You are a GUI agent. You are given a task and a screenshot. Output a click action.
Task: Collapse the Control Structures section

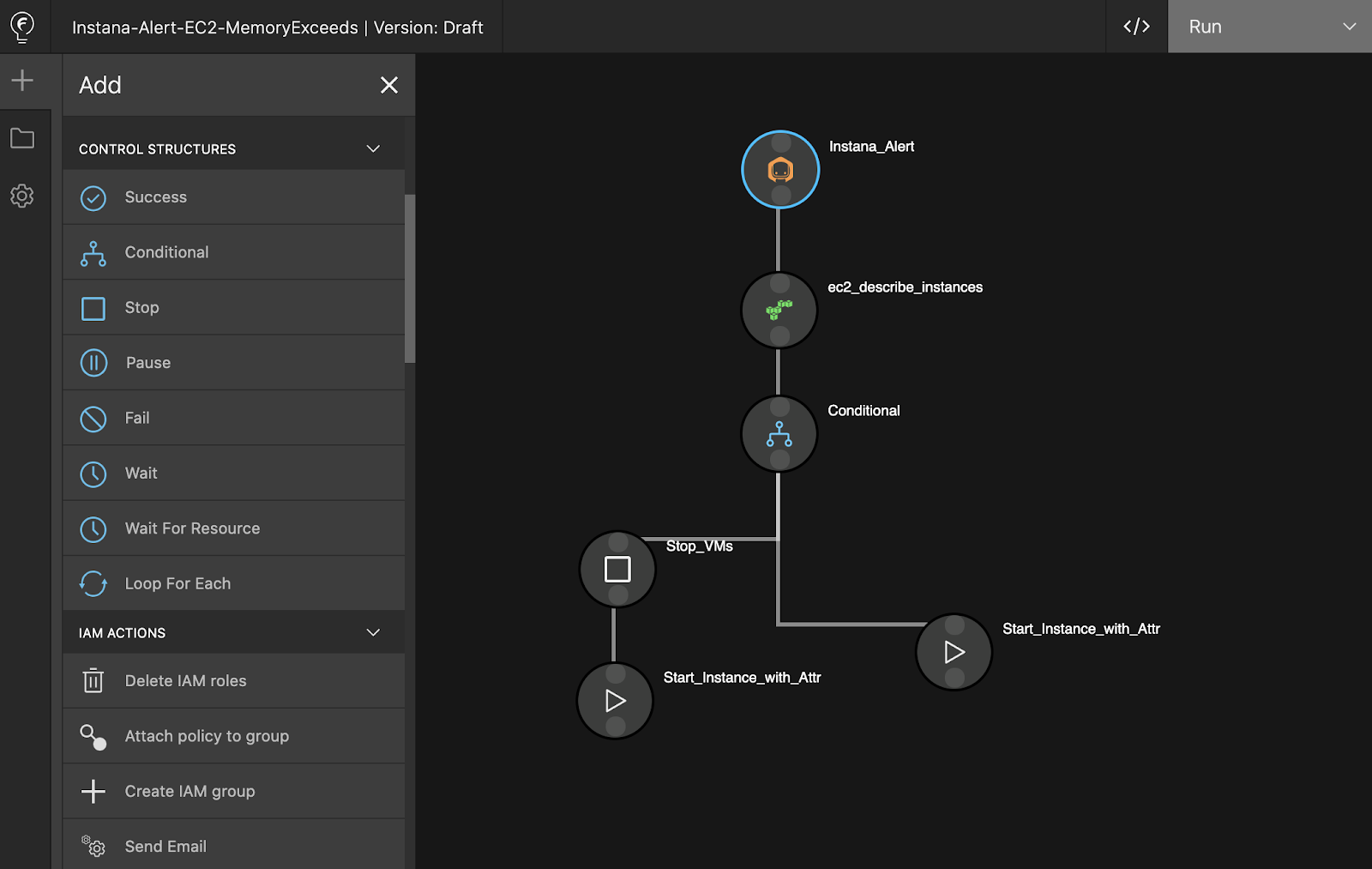pos(373,148)
